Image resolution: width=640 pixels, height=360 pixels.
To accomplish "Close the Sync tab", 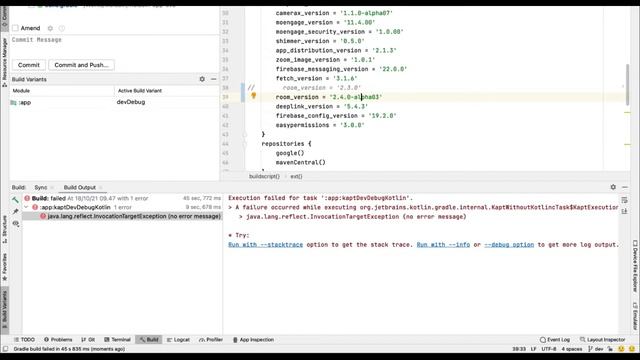I will [x=52, y=188].
